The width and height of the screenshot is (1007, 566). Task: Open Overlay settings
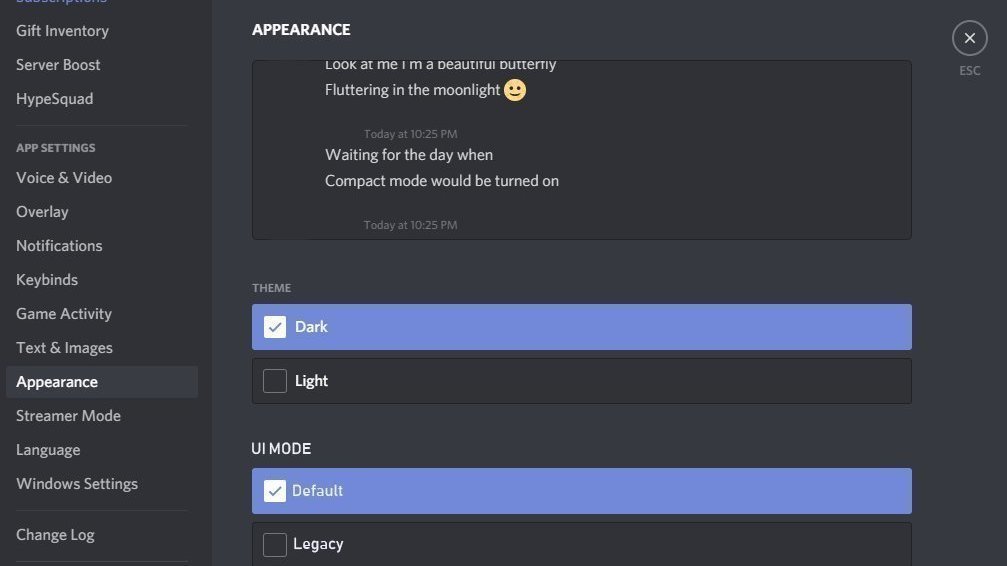(42, 212)
